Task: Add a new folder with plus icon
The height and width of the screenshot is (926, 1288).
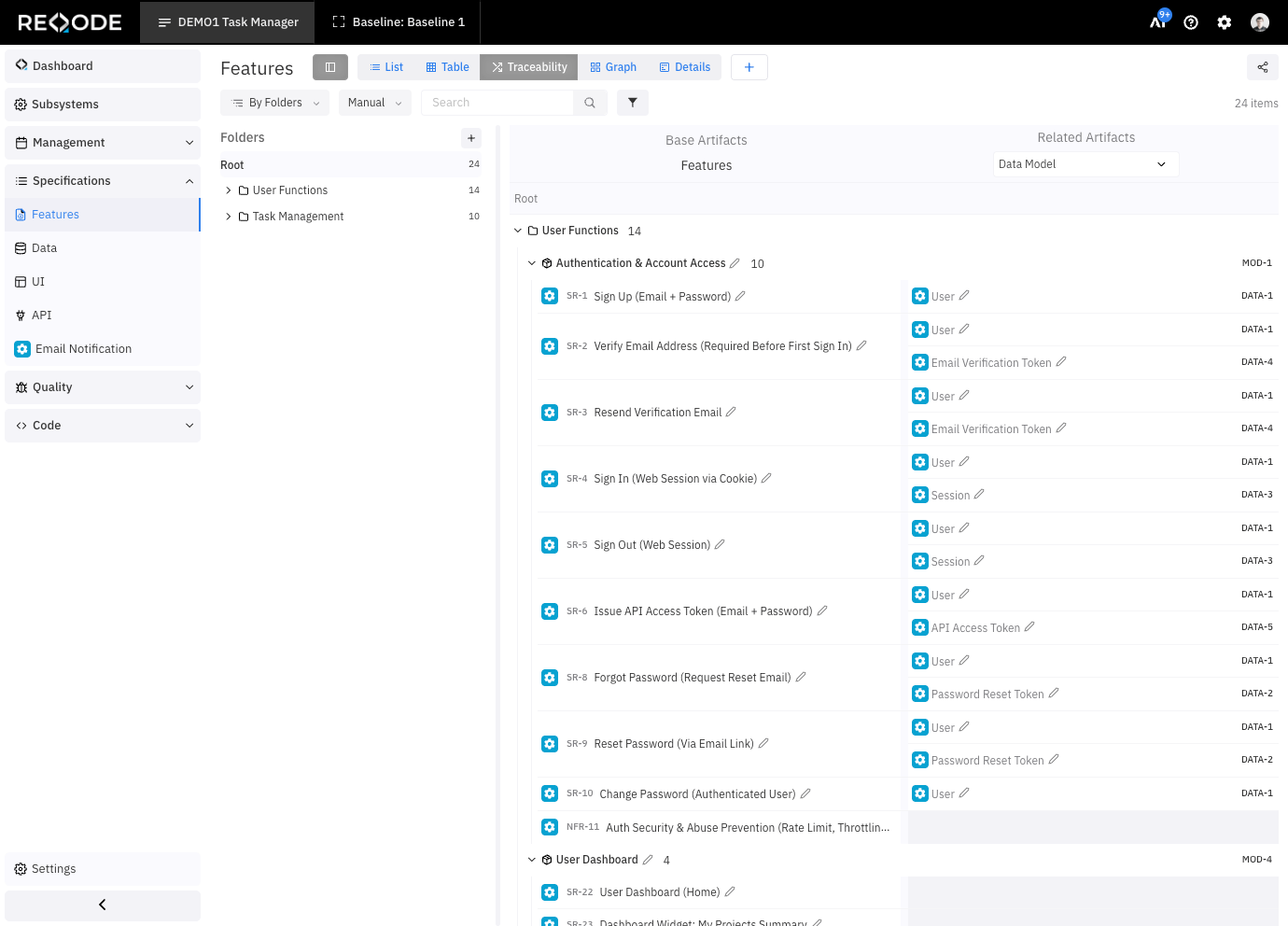Action: coord(471,138)
